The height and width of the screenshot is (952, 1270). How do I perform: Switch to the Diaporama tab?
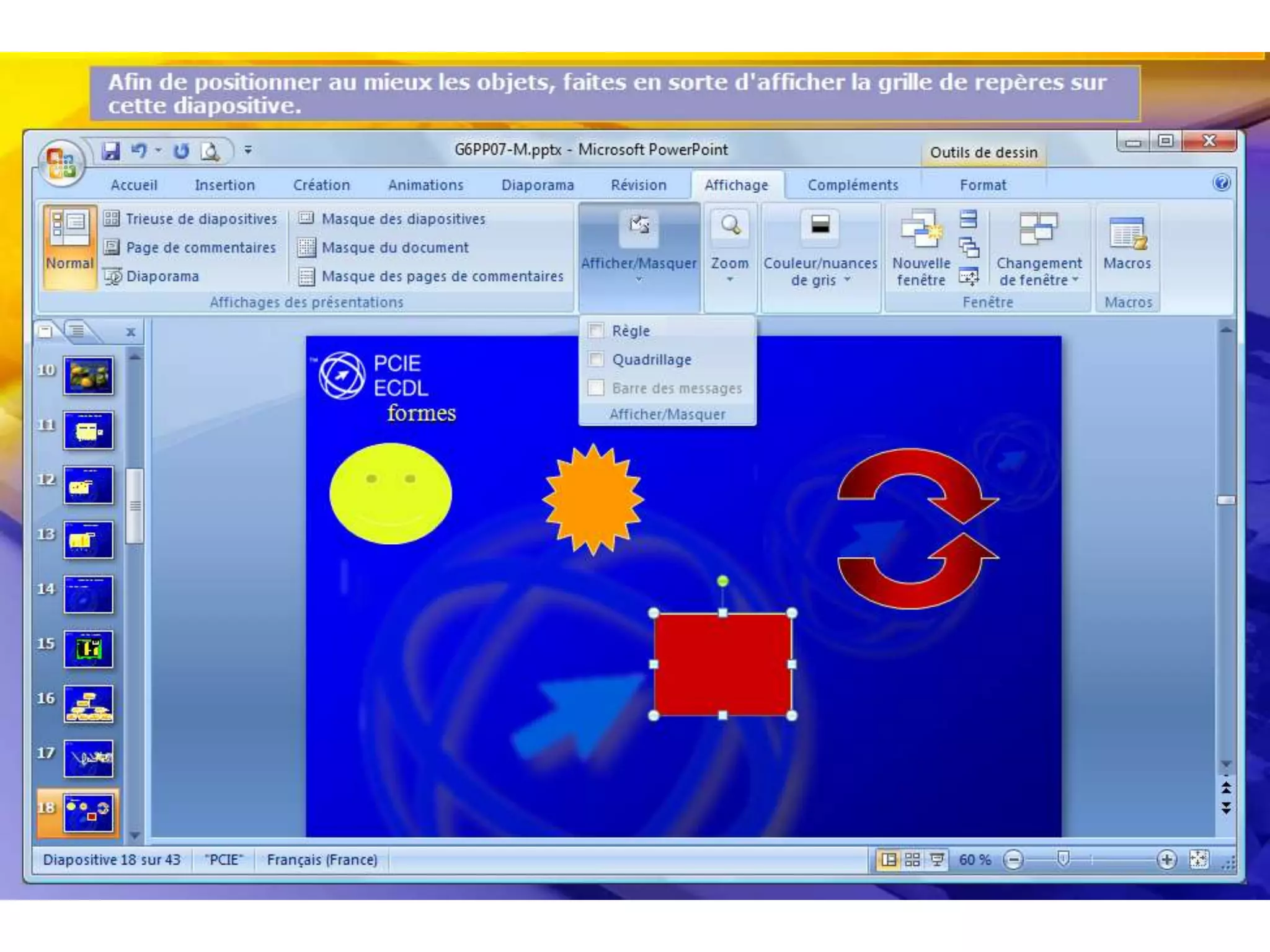pyautogui.click(x=537, y=185)
